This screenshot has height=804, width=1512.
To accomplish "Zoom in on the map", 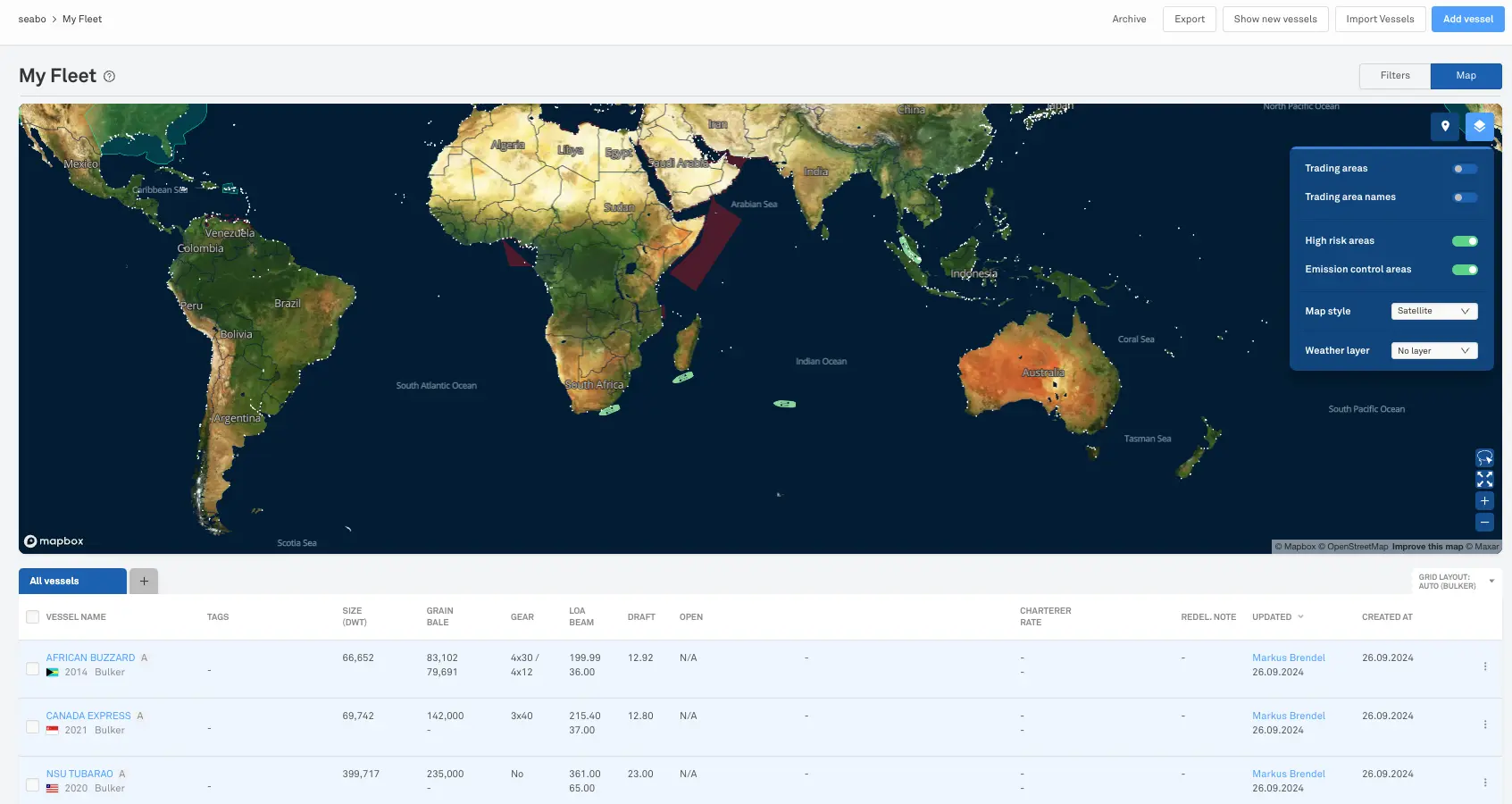I will [1484, 501].
